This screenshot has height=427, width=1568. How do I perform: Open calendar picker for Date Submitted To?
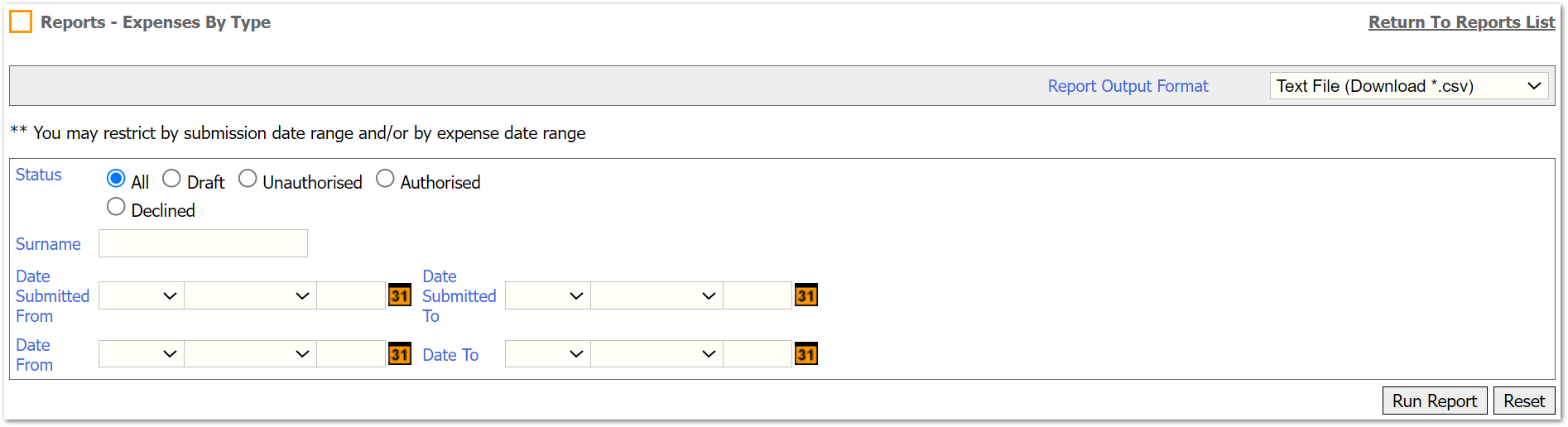806,295
